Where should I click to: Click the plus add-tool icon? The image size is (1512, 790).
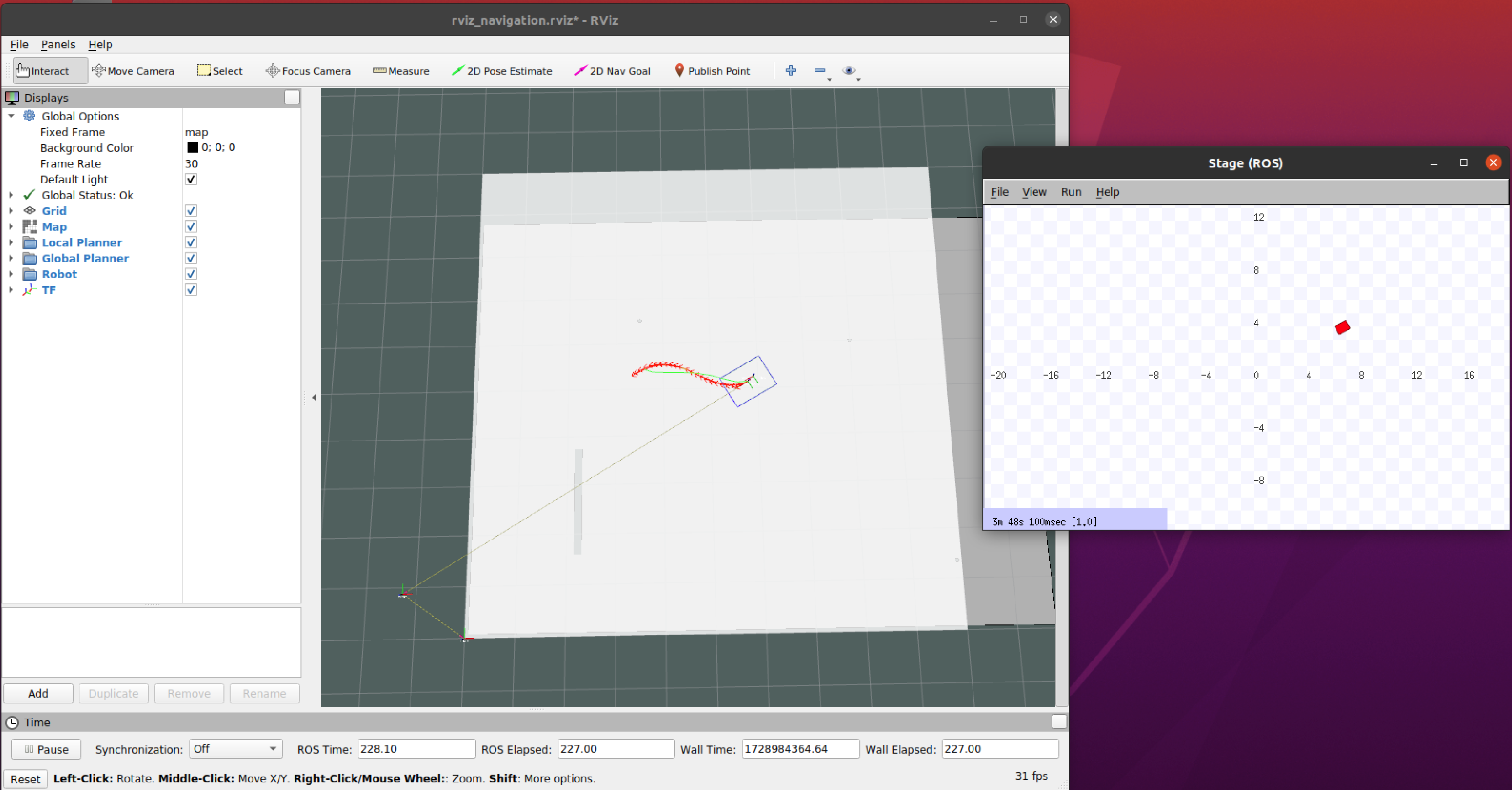[x=790, y=70]
